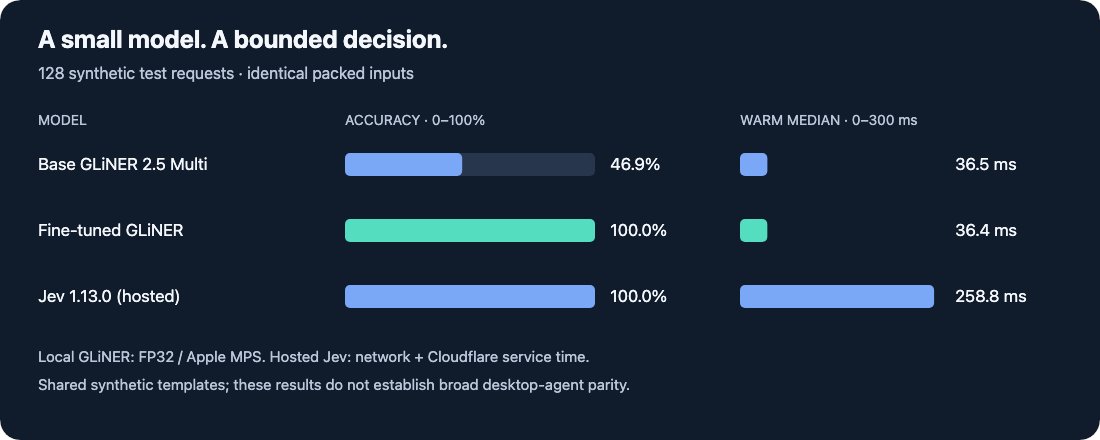The width and height of the screenshot is (1100, 440).
Task: Click the Fine-tuned GLiNER green accuracy bar
Action: [x=470, y=230]
